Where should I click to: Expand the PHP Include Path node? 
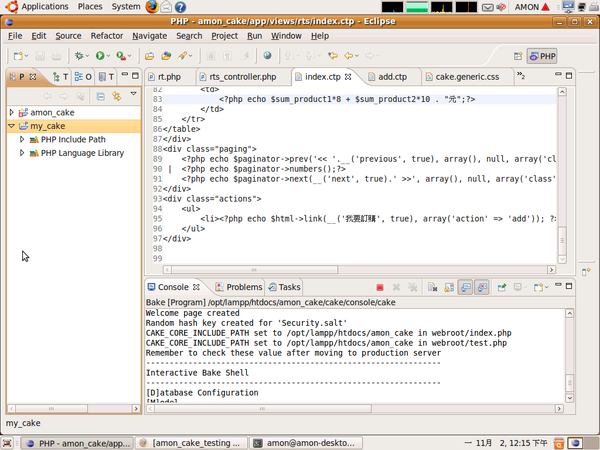[x=22, y=140]
